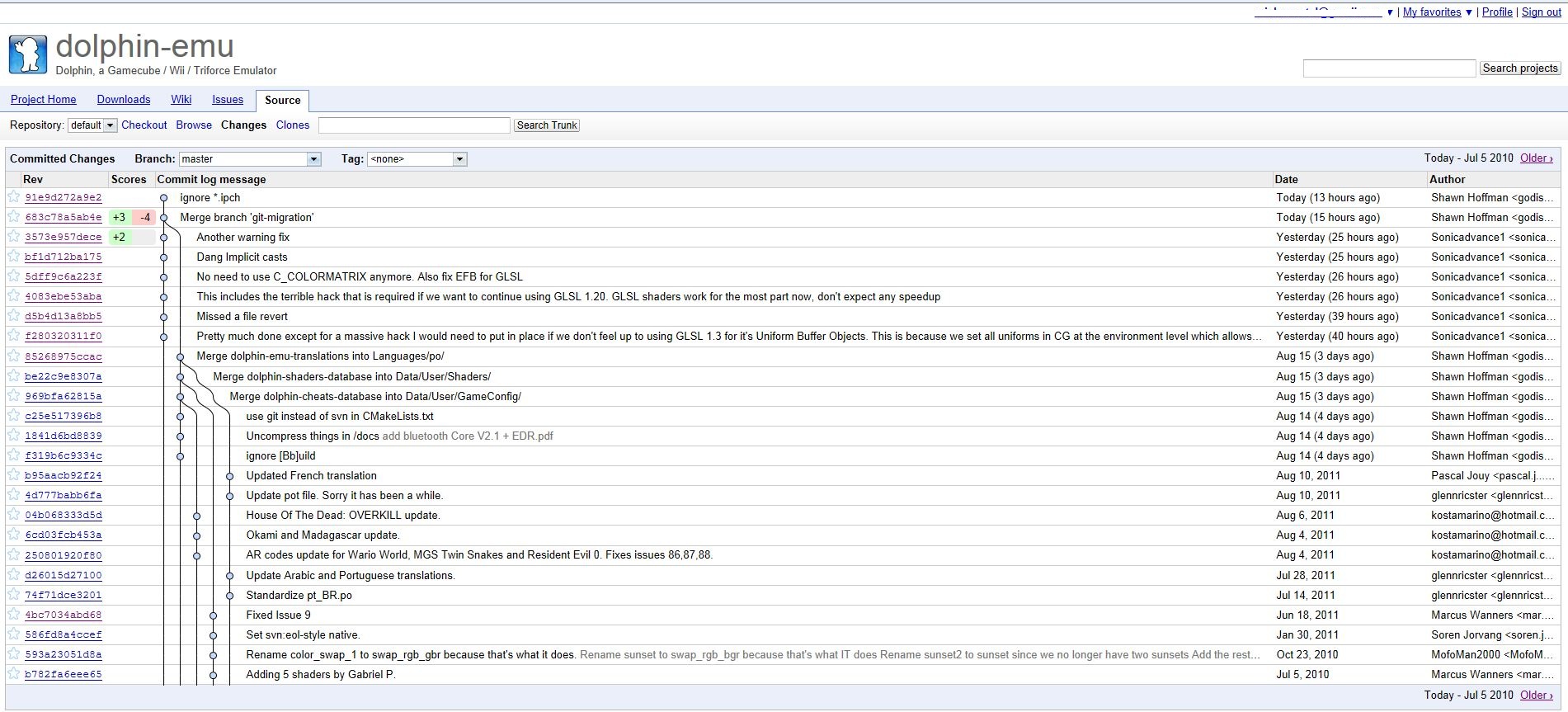Focus the Search projects input field
The image size is (1568, 712).
click(1389, 68)
